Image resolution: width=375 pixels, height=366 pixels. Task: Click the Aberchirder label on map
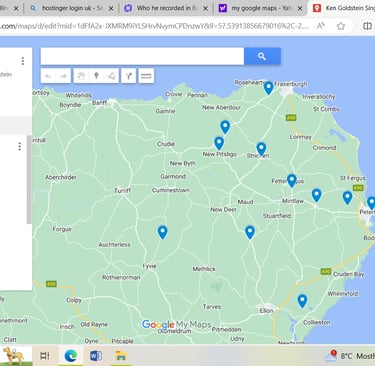pyautogui.click(x=61, y=177)
